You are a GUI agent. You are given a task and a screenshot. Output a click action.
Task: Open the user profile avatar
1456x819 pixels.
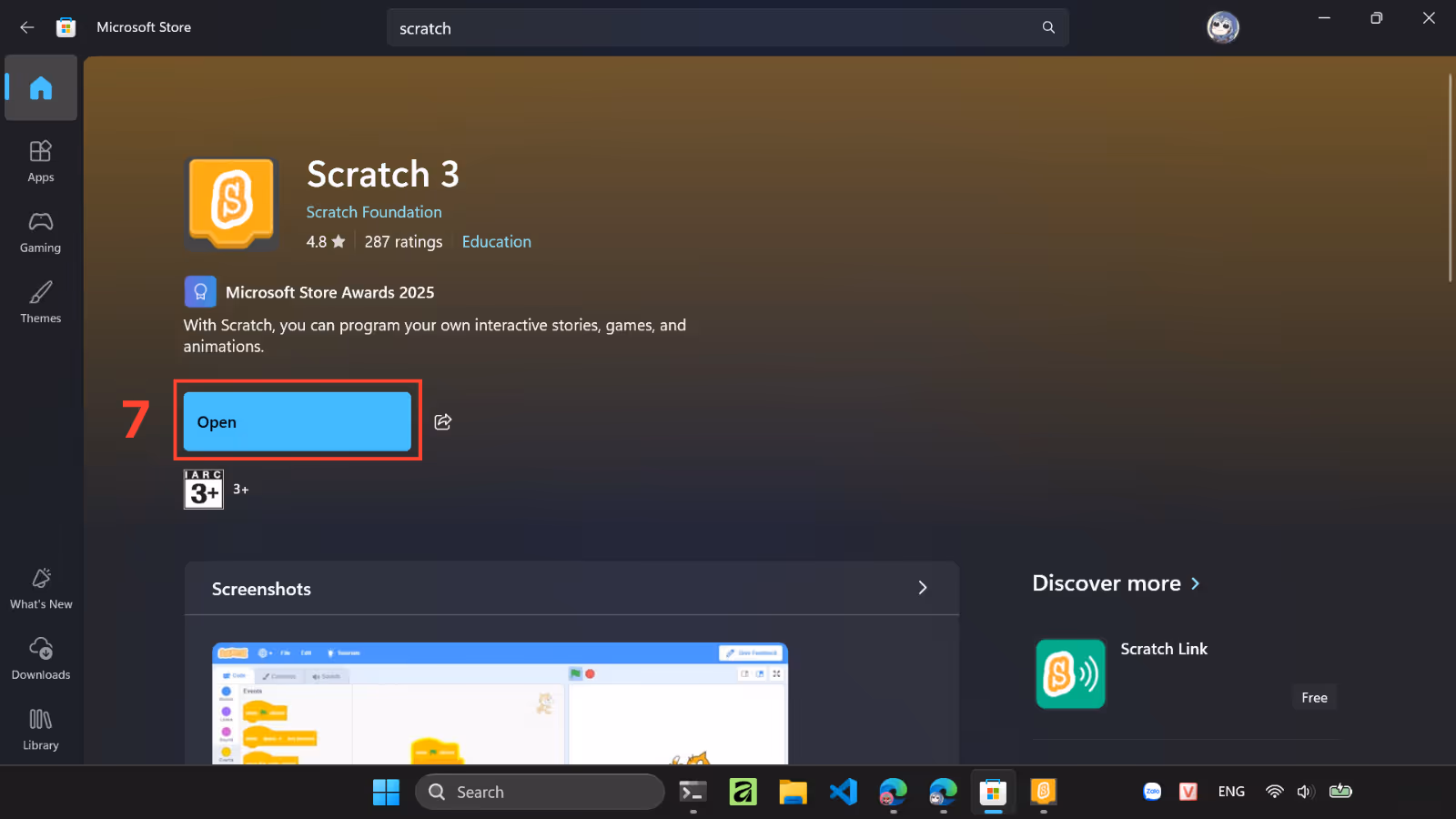(1222, 27)
